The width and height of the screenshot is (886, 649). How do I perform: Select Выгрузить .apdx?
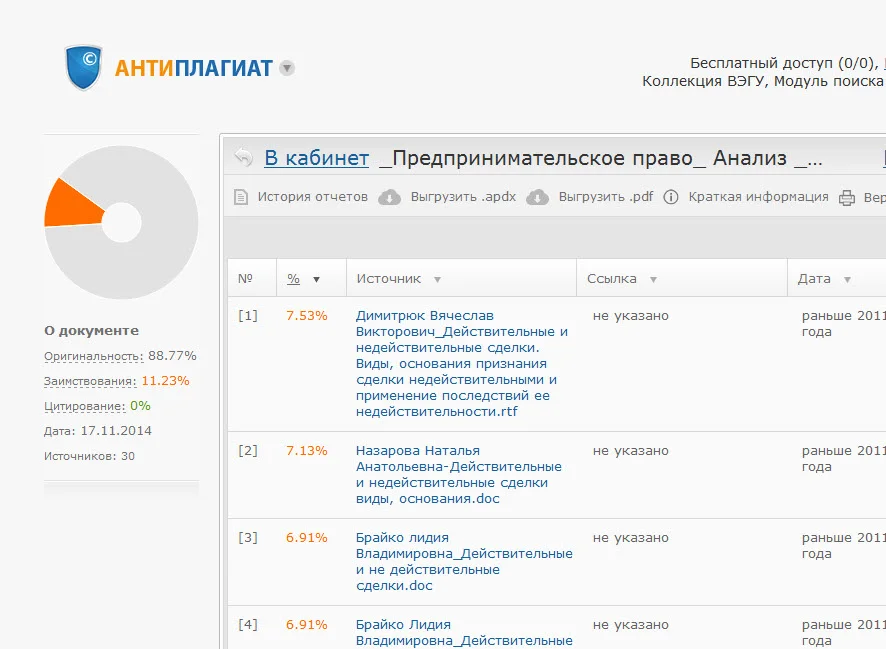point(463,197)
